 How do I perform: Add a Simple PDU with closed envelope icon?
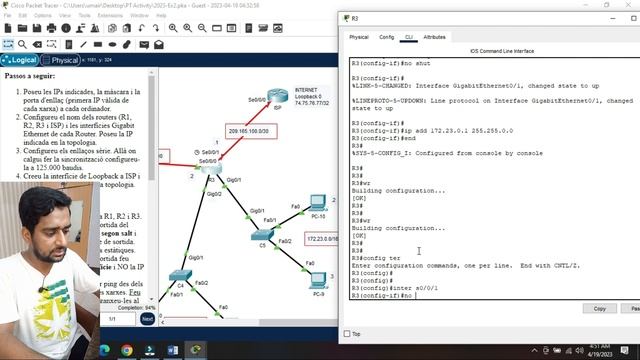tap(144, 44)
